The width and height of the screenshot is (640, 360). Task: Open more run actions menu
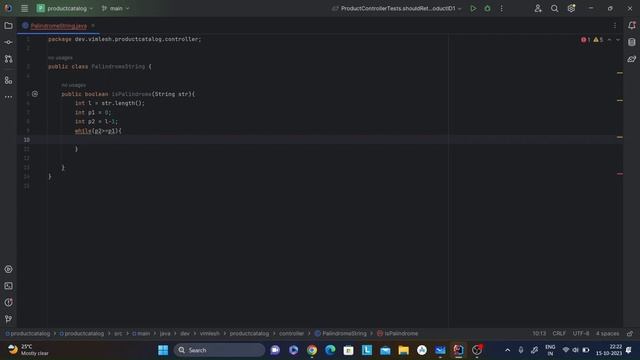502,8
